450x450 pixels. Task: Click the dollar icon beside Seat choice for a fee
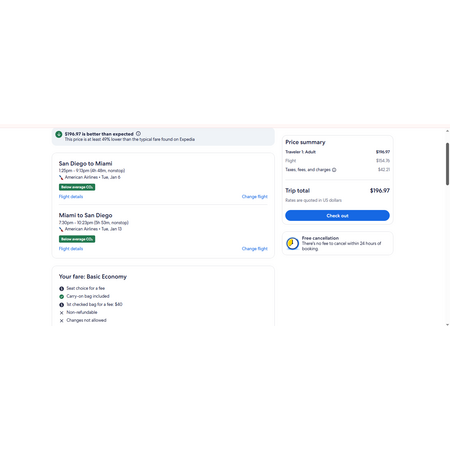61,288
